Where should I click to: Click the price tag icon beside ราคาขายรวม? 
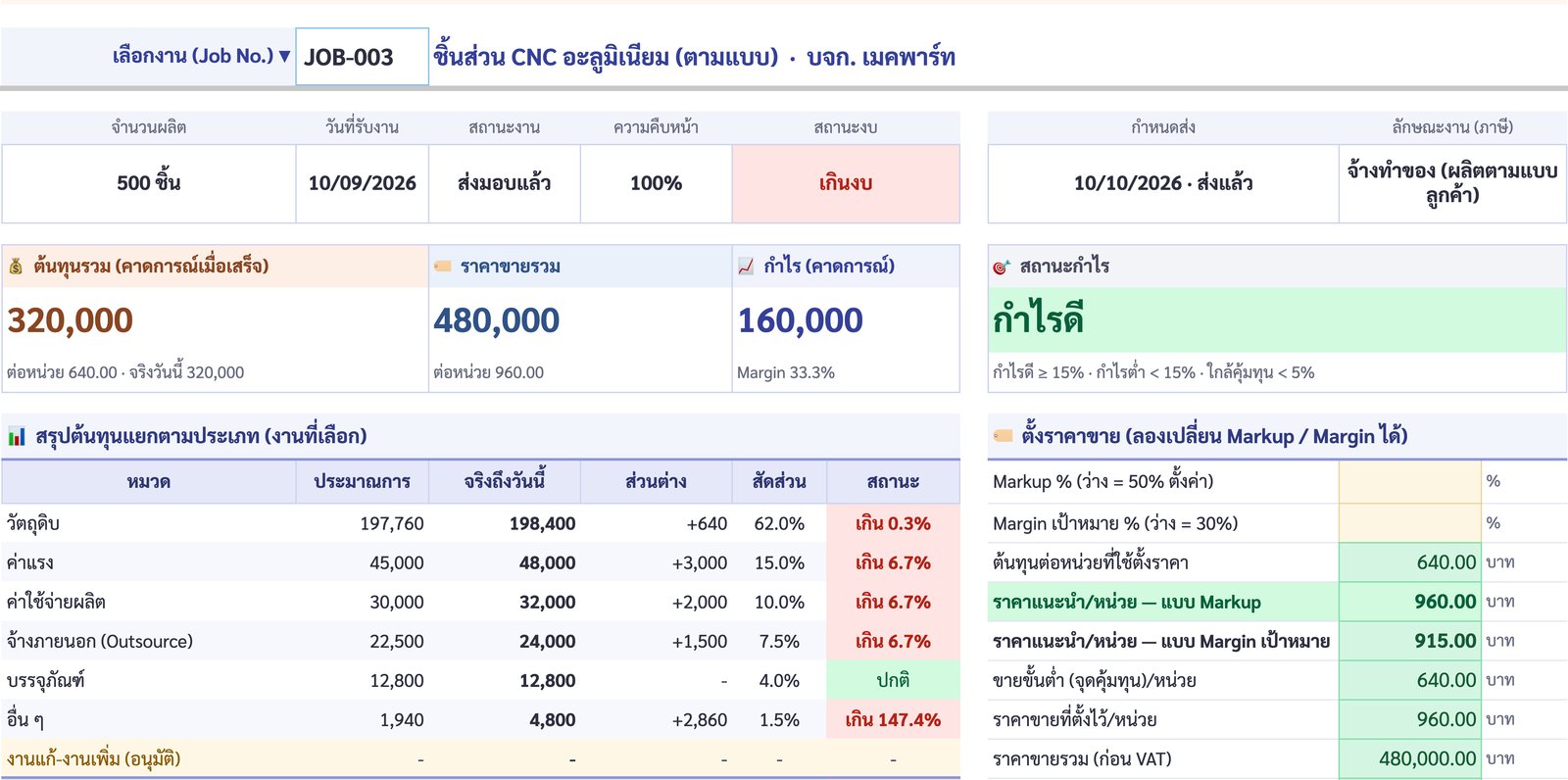(x=443, y=267)
